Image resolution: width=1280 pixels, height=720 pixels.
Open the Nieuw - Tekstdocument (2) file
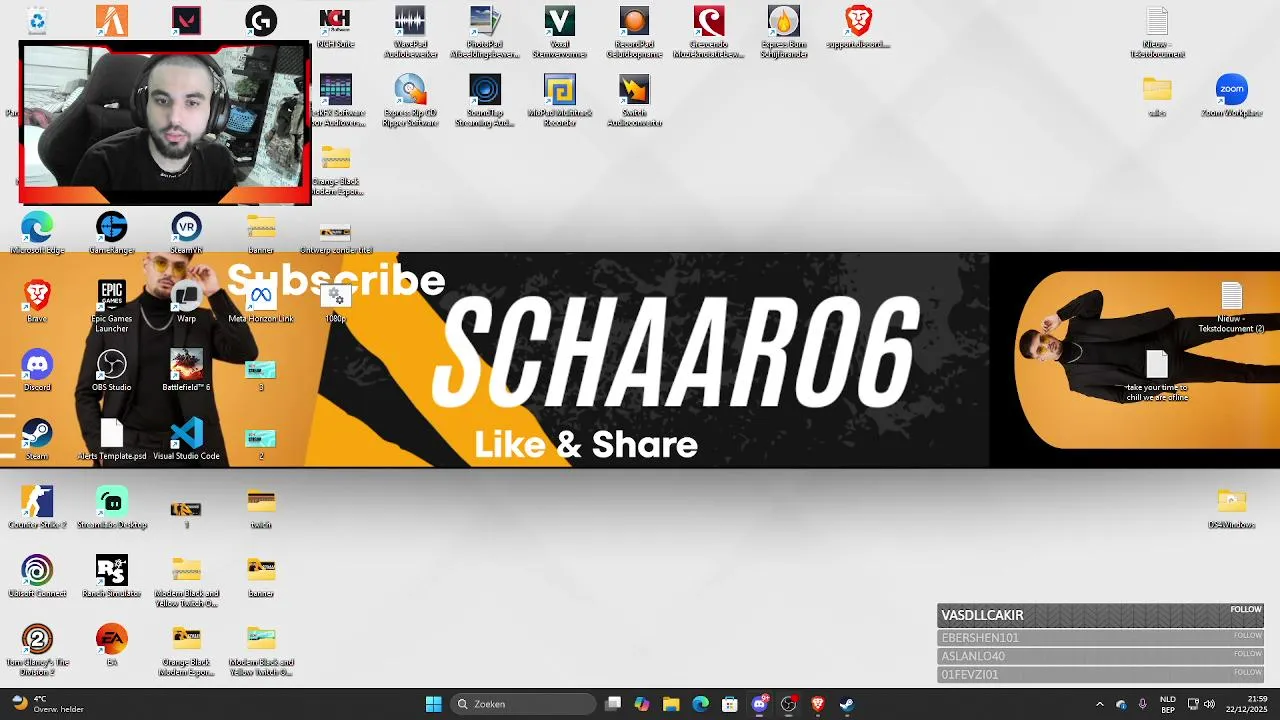tap(1232, 307)
